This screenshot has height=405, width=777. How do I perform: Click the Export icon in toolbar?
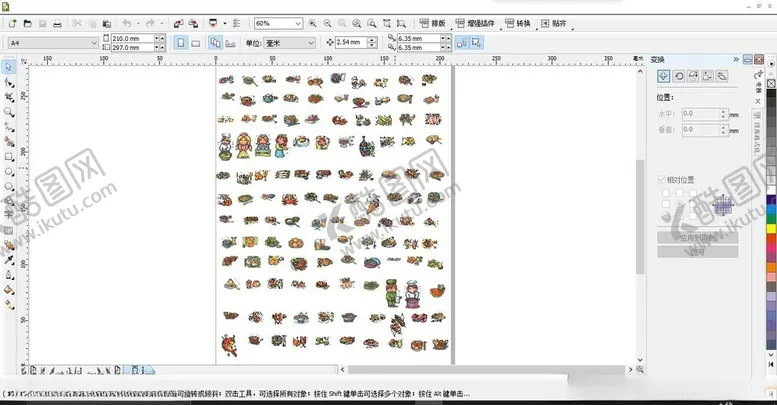[x=193, y=23]
